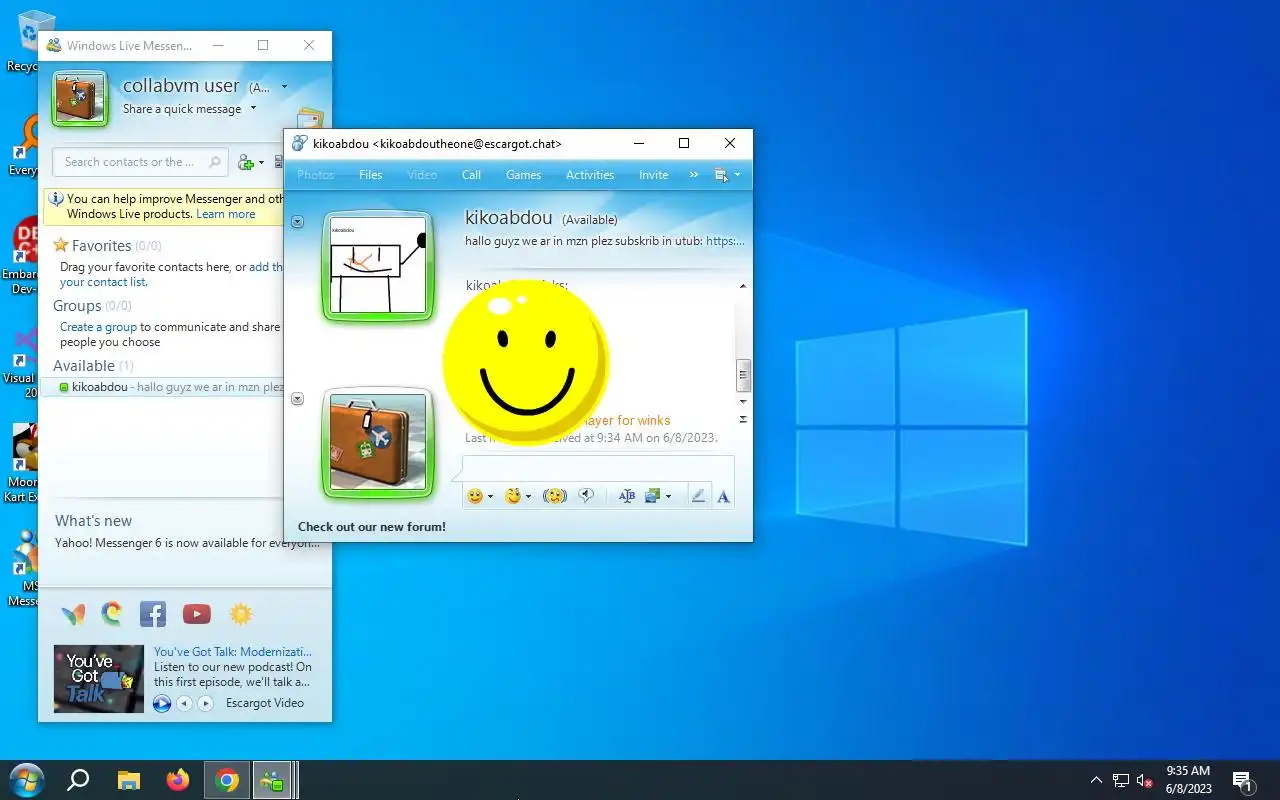Click the chat message input box

point(598,470)
